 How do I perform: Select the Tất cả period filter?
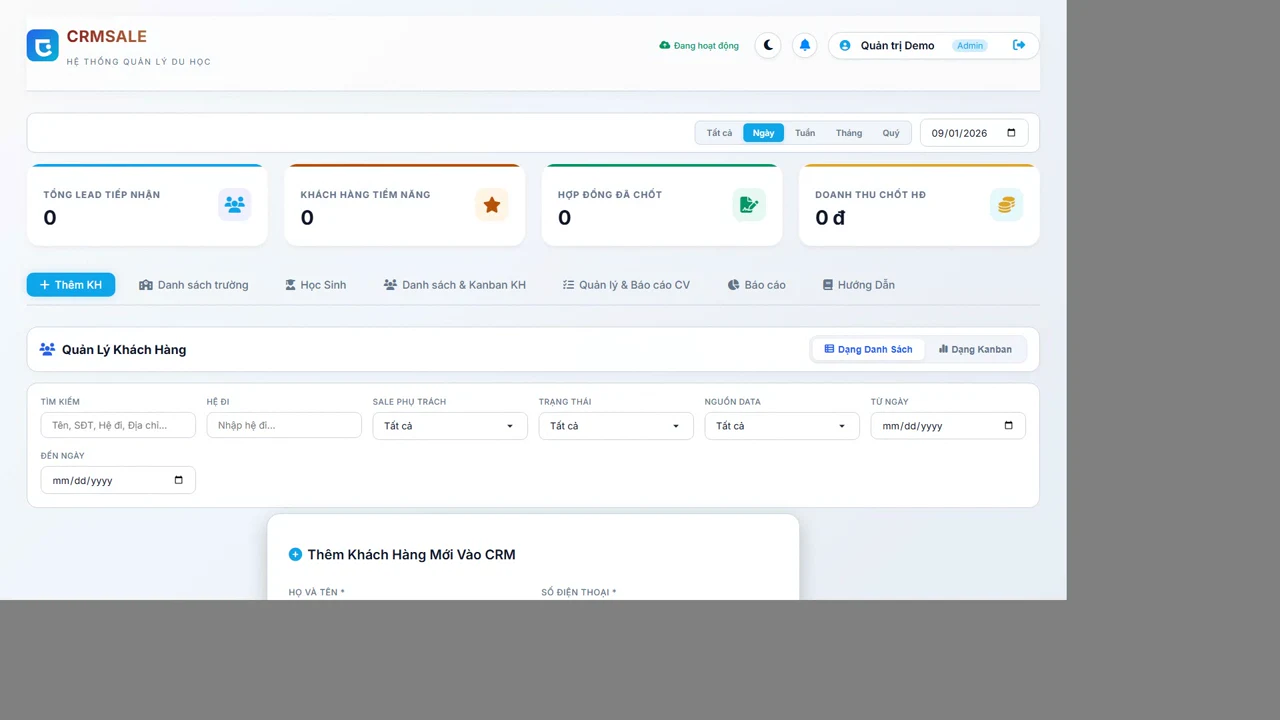[719, 133]
